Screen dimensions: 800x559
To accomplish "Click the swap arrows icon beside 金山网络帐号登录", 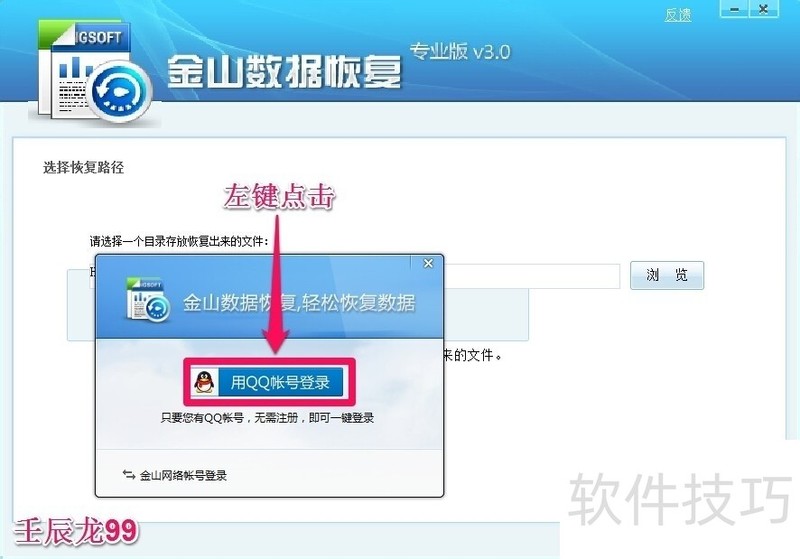I will [x=129, y=475].
